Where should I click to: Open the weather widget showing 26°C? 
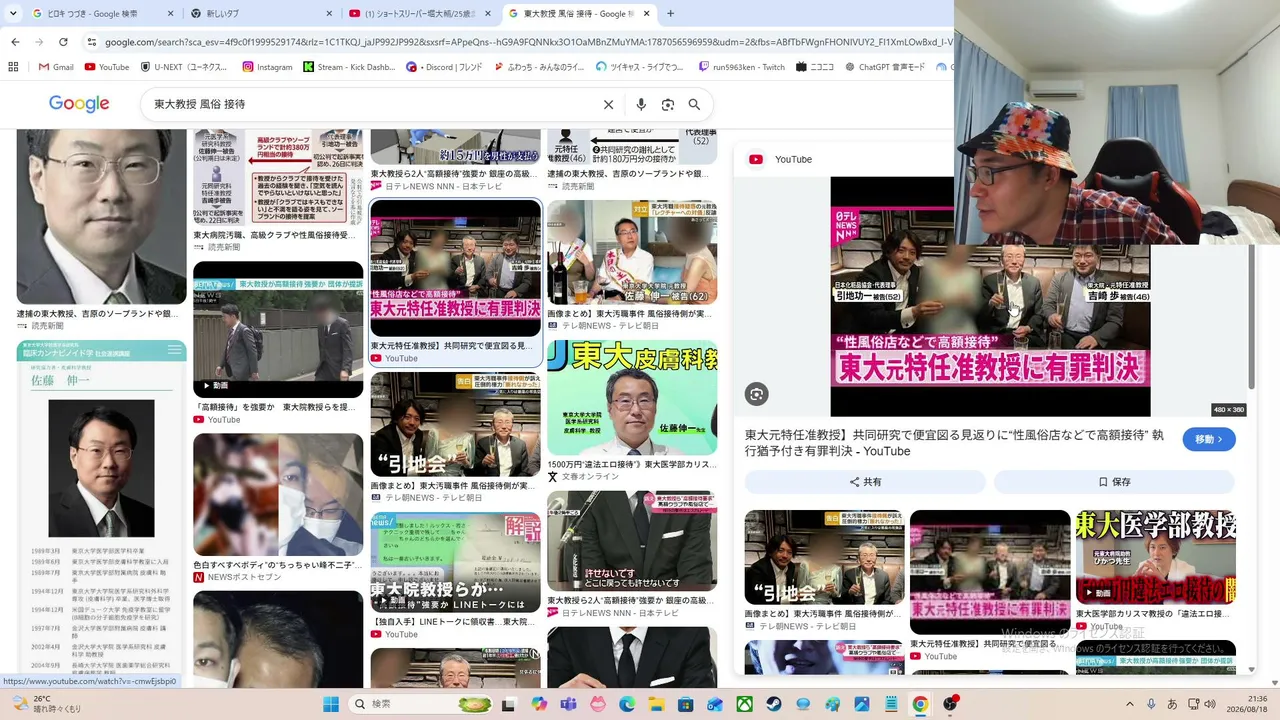click(45, 704)
